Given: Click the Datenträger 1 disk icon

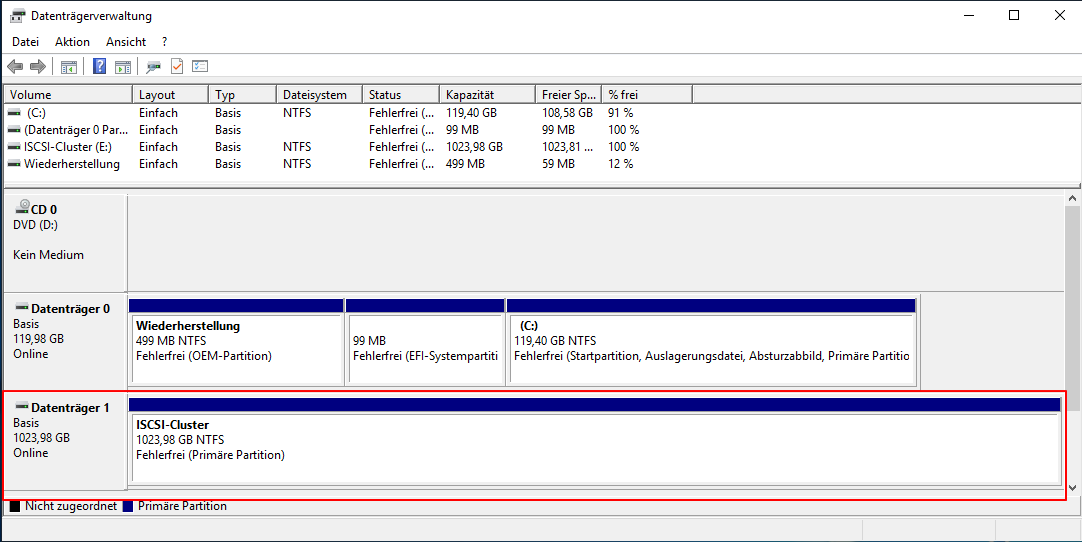Looking at the screenshot, I should [22, 406].
